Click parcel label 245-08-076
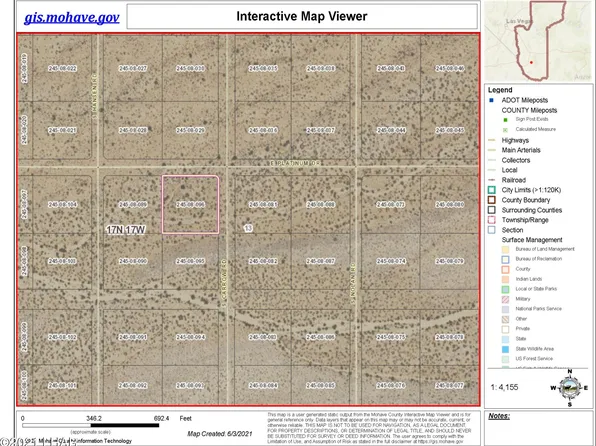The width and height of the screenshot is (596, 446). [x=391, y=386]
